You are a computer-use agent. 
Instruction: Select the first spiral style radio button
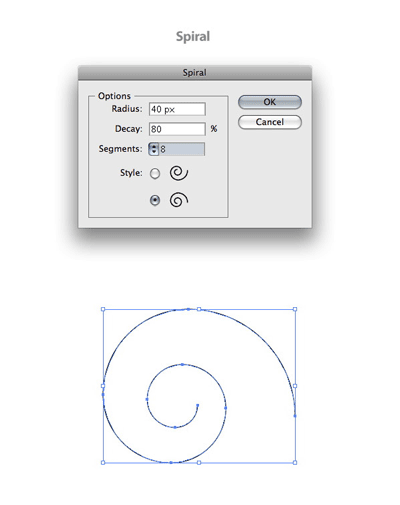[x=155, y=174]
